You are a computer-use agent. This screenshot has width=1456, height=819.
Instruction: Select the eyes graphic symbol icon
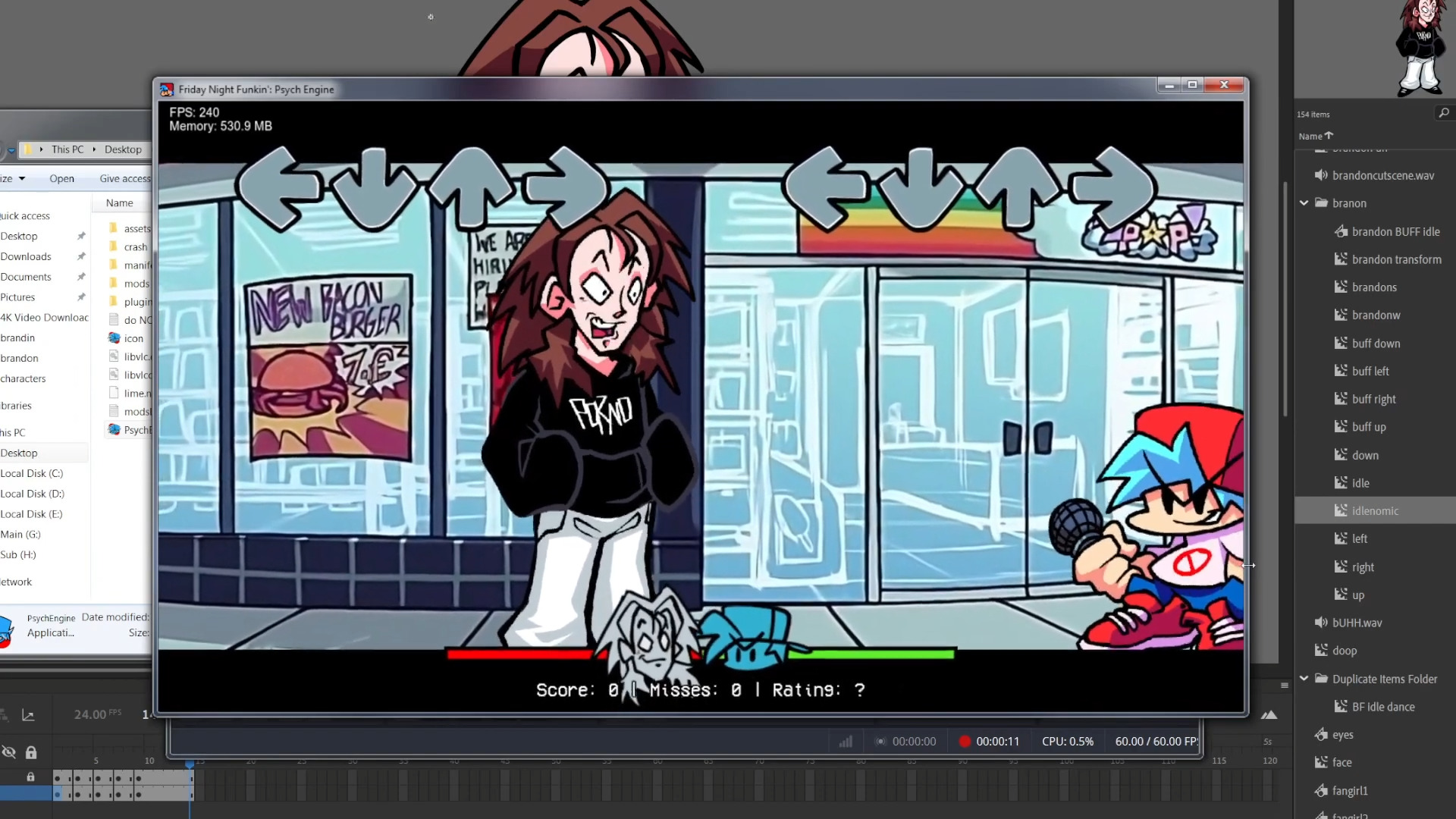click(1321, 734)
